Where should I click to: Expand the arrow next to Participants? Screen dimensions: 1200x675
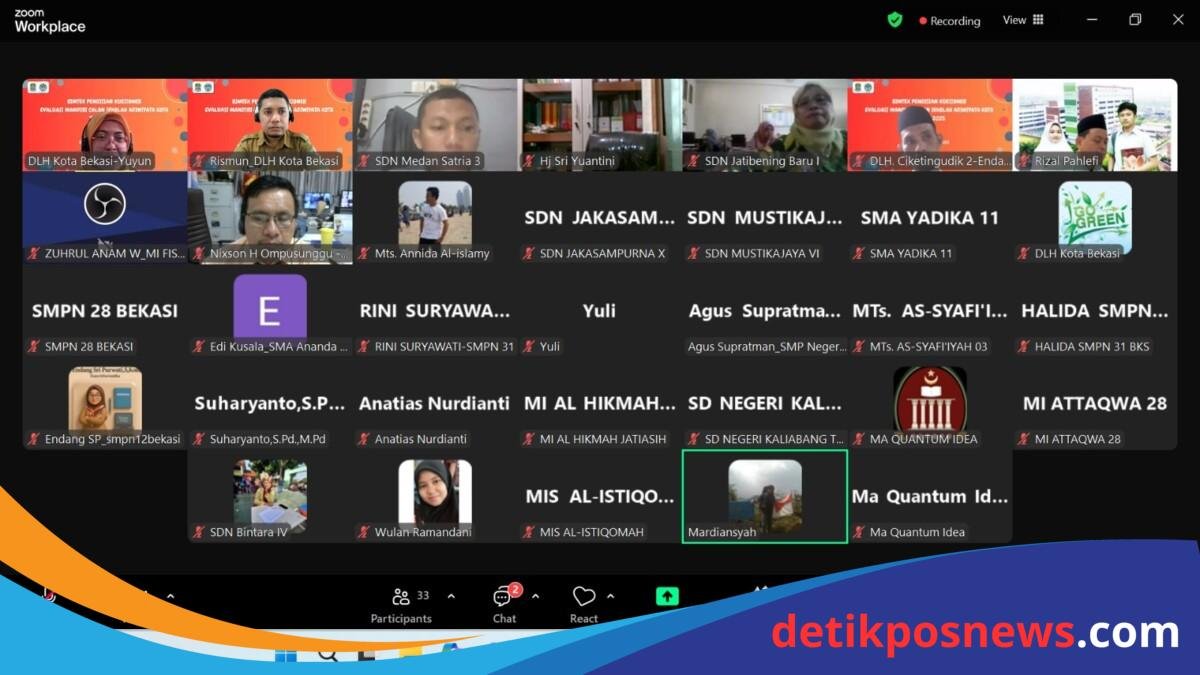tap(451, 597)
